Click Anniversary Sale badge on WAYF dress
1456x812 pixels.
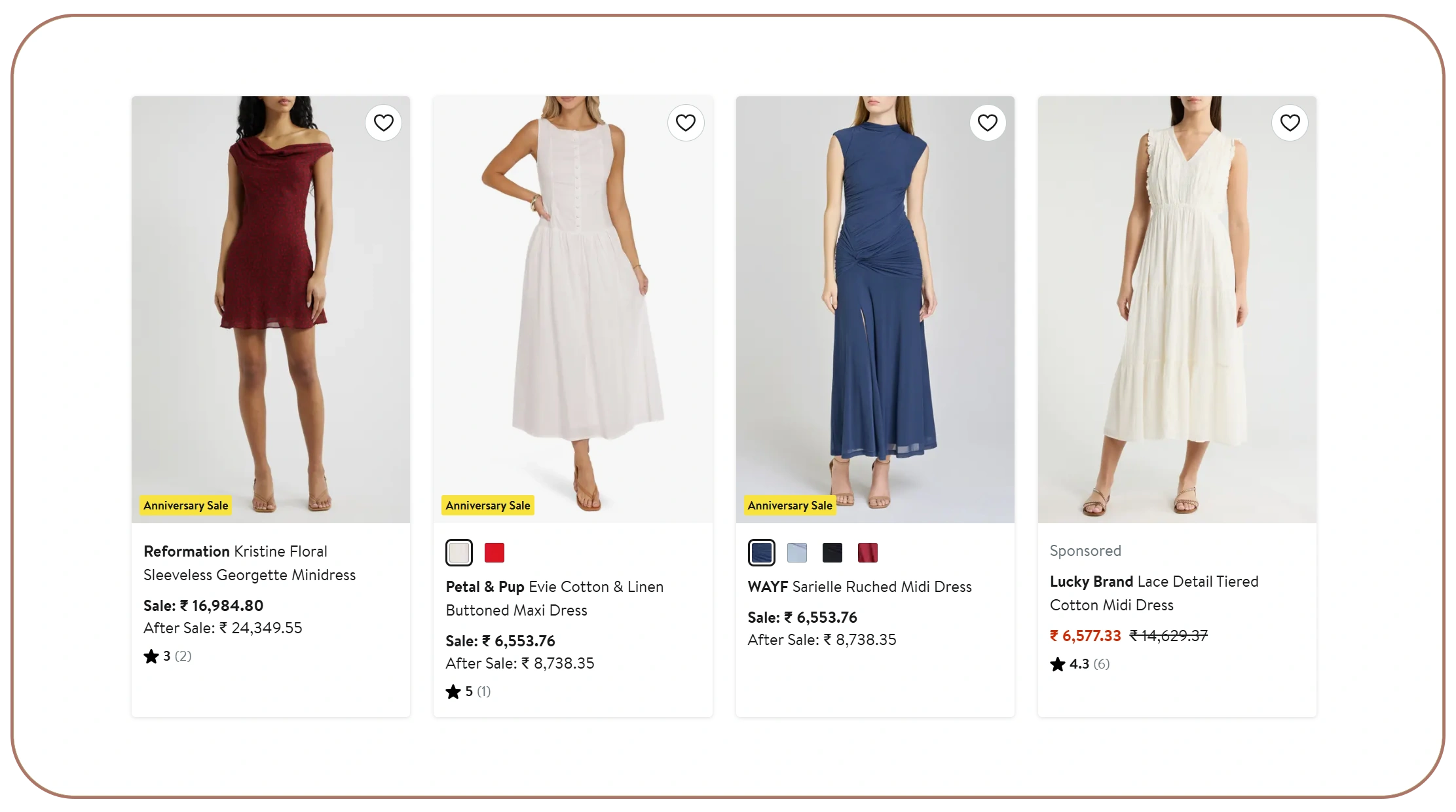tap(790, 506)
